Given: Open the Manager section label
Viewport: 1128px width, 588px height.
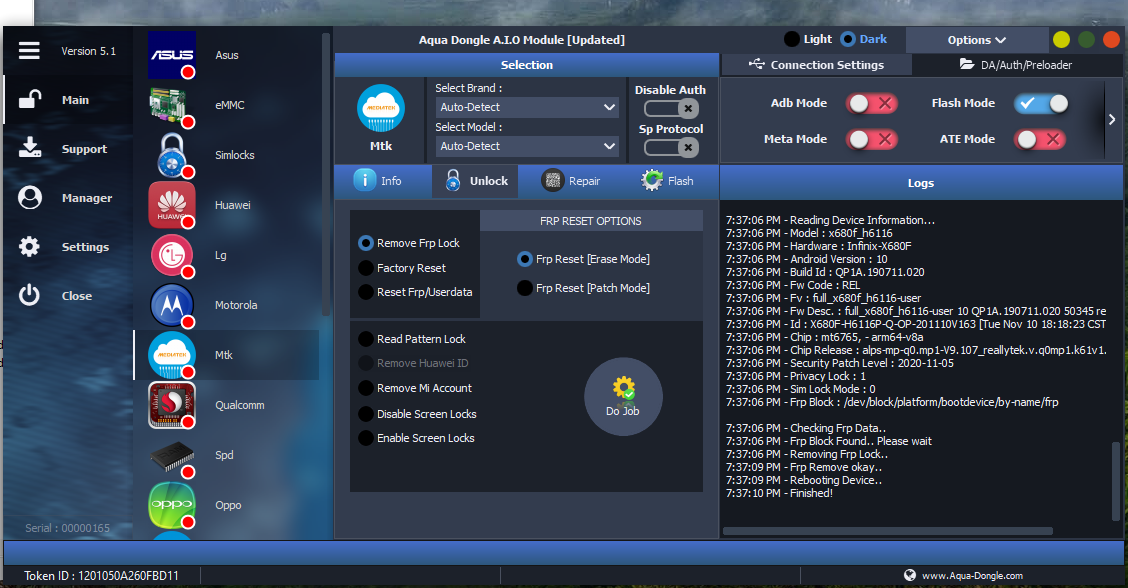Looking at the screenshot, I should [87, 198].
